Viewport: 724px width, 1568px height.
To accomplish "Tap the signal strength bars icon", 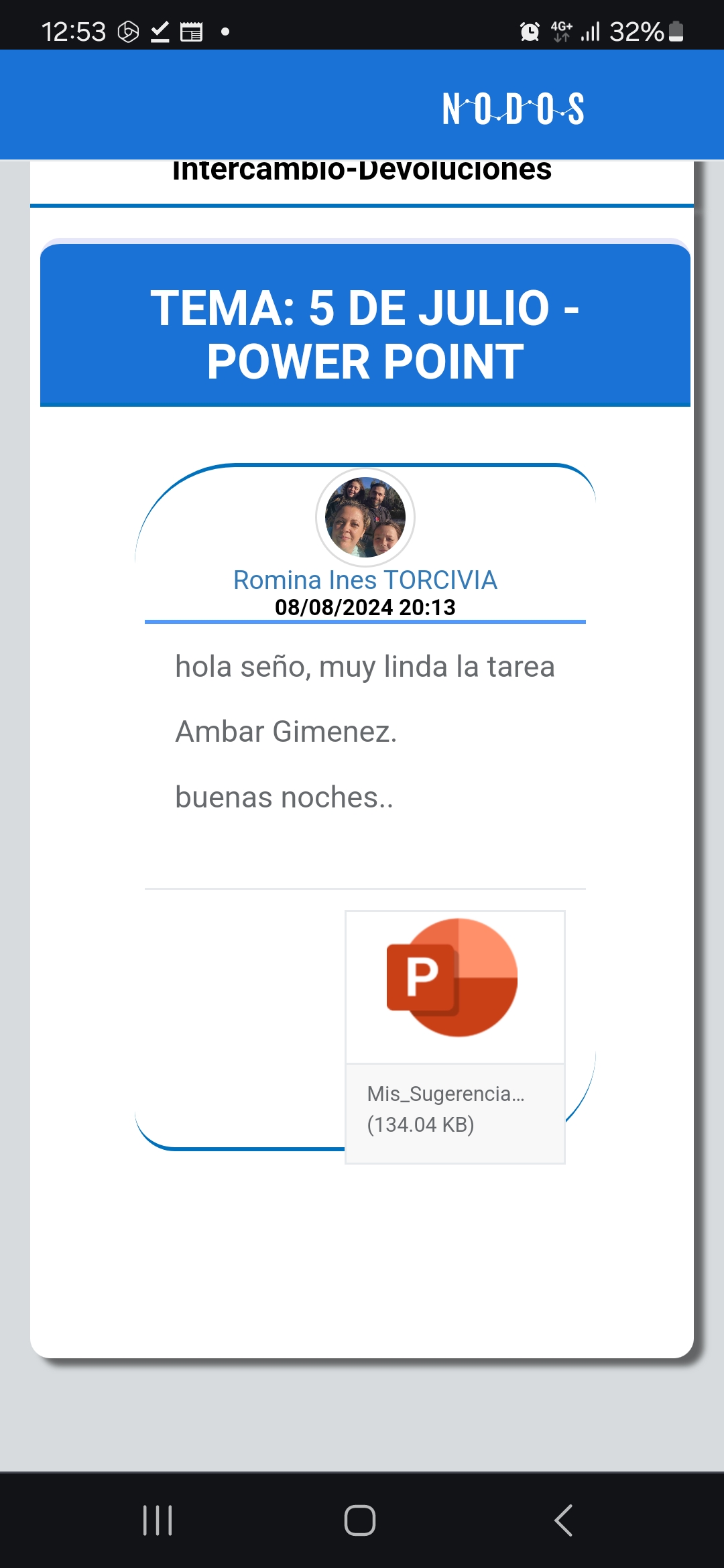I will pyautogui.click(x=591, y=31).
